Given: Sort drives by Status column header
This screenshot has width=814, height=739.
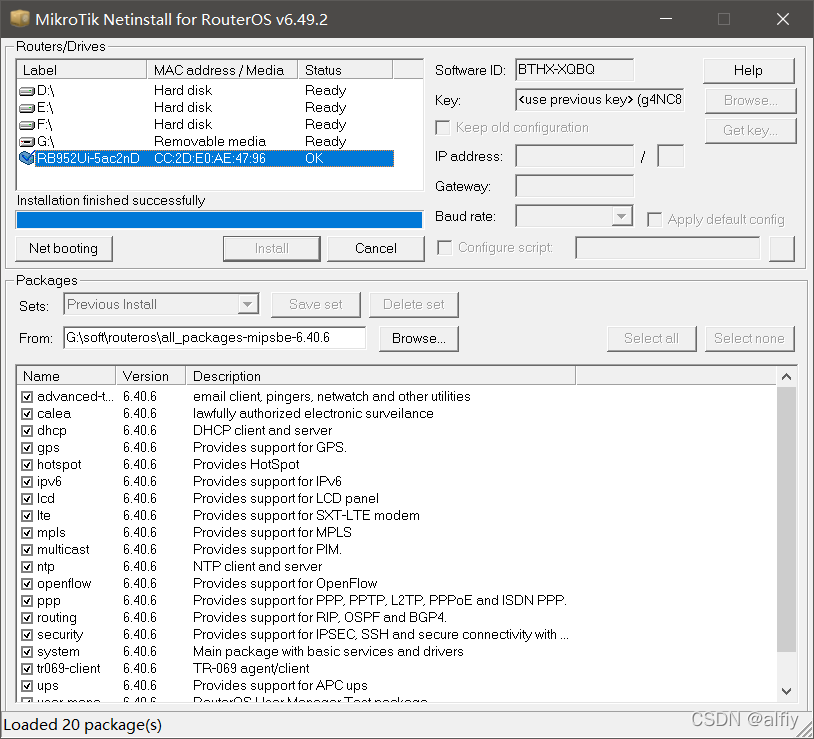Looking at the screenshot, I should click(x=346, y=70).
